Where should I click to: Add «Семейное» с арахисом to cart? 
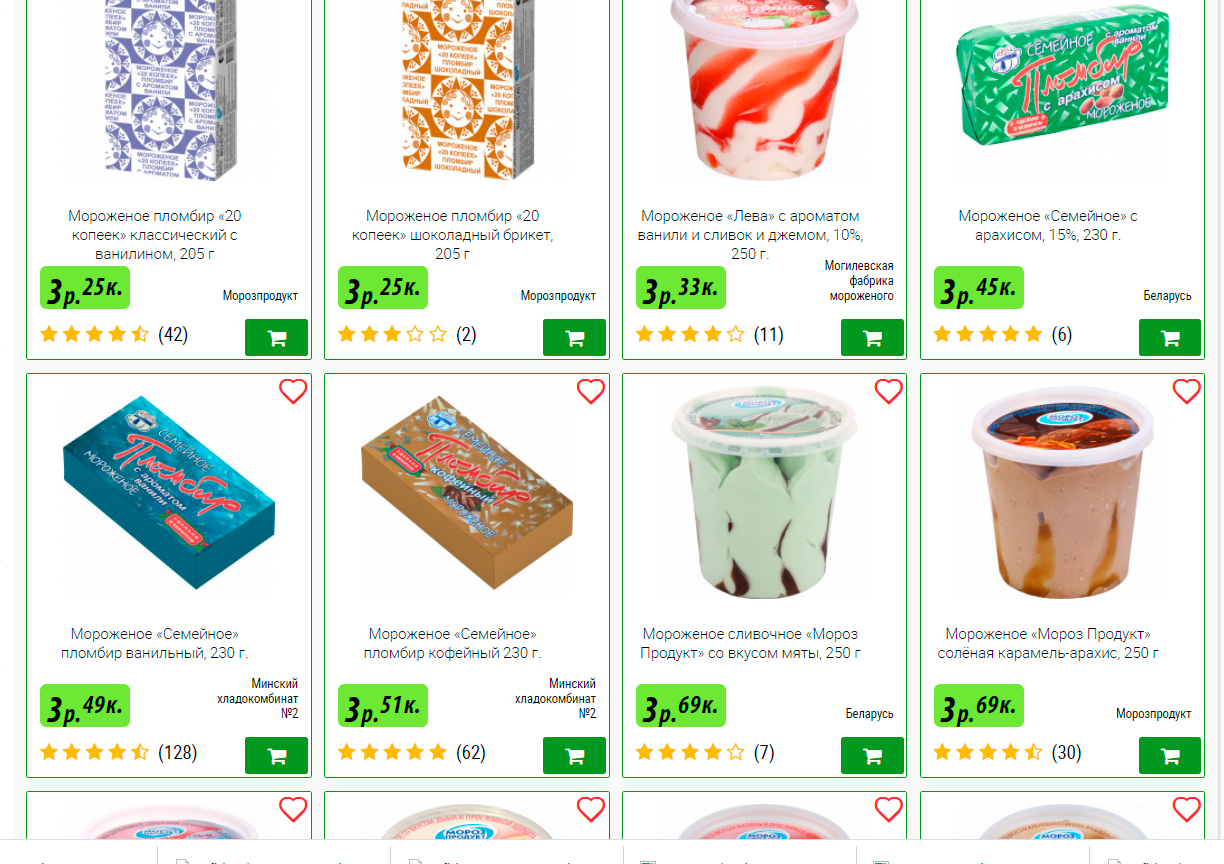[x=1170, y=338]
